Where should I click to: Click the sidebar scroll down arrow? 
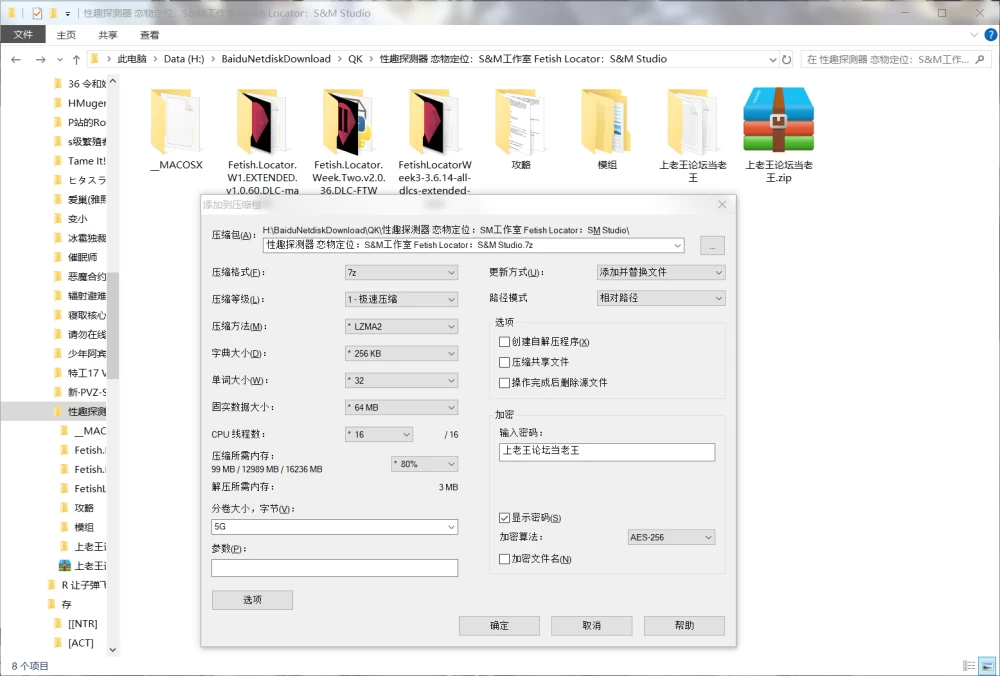click(113, 650)
